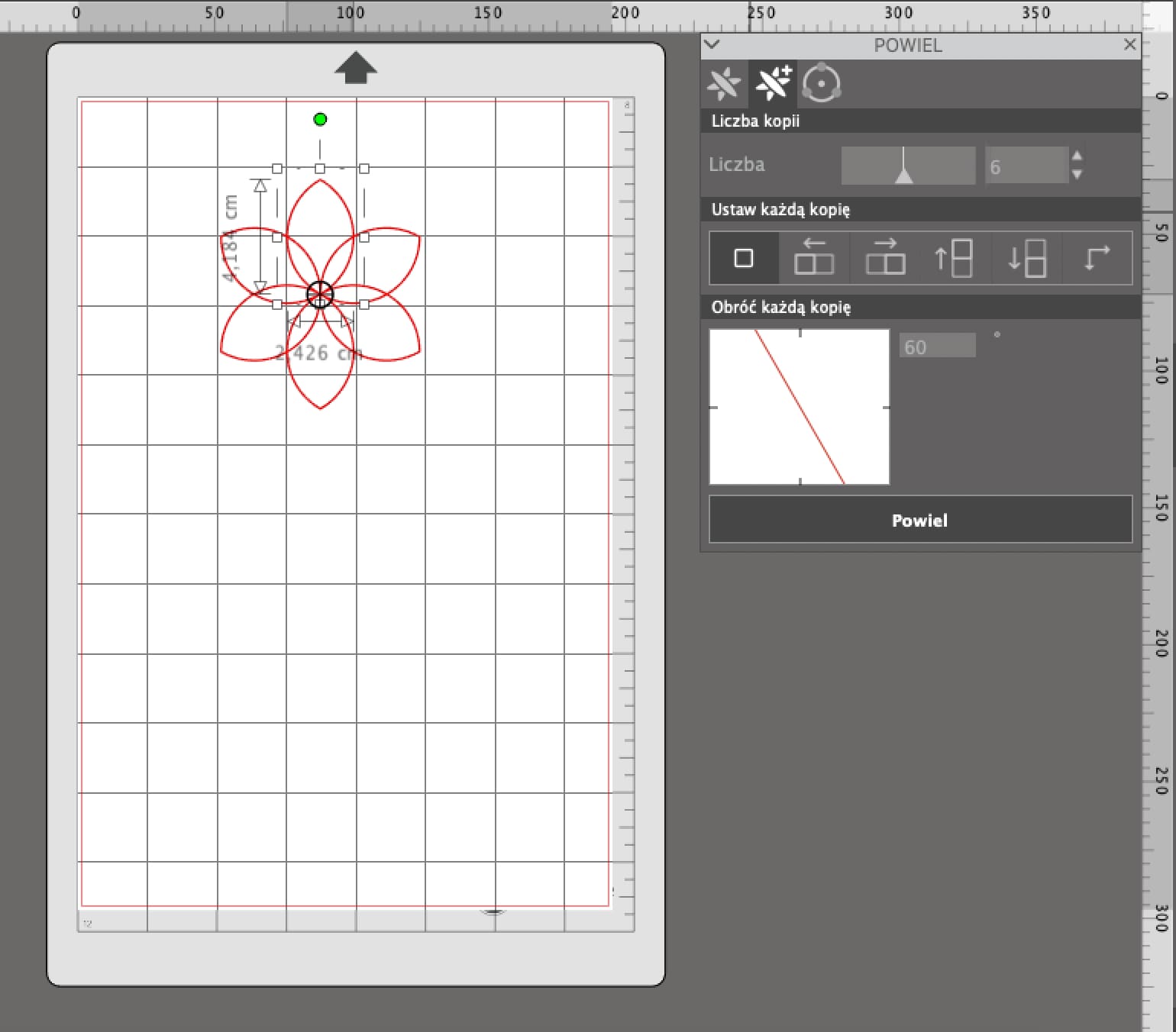Click the Liczba kopii slider track
The height and width of the screenshot is (1032, 1176).
click(908, 165)
